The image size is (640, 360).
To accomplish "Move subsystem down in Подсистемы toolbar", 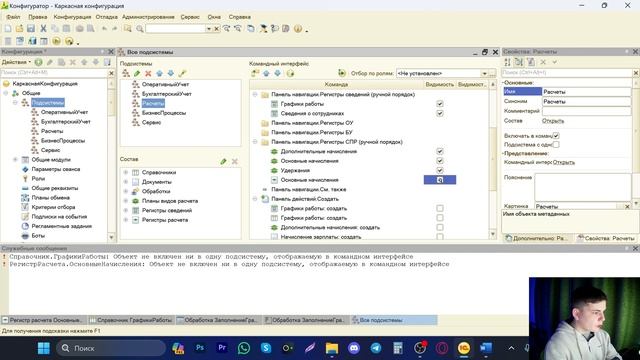I will (x=171, y=73).
